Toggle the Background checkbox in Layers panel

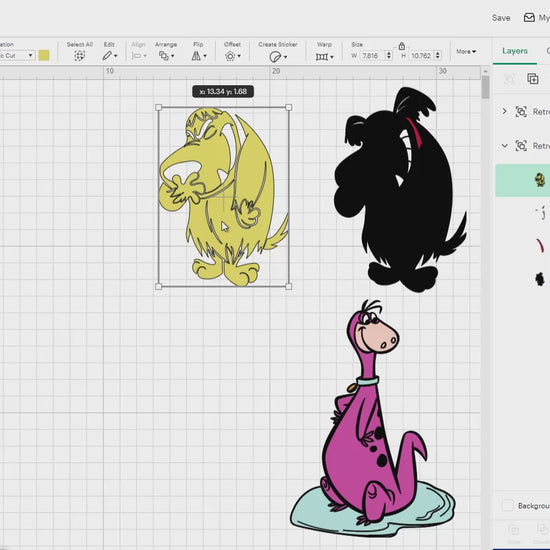[507, 505]
